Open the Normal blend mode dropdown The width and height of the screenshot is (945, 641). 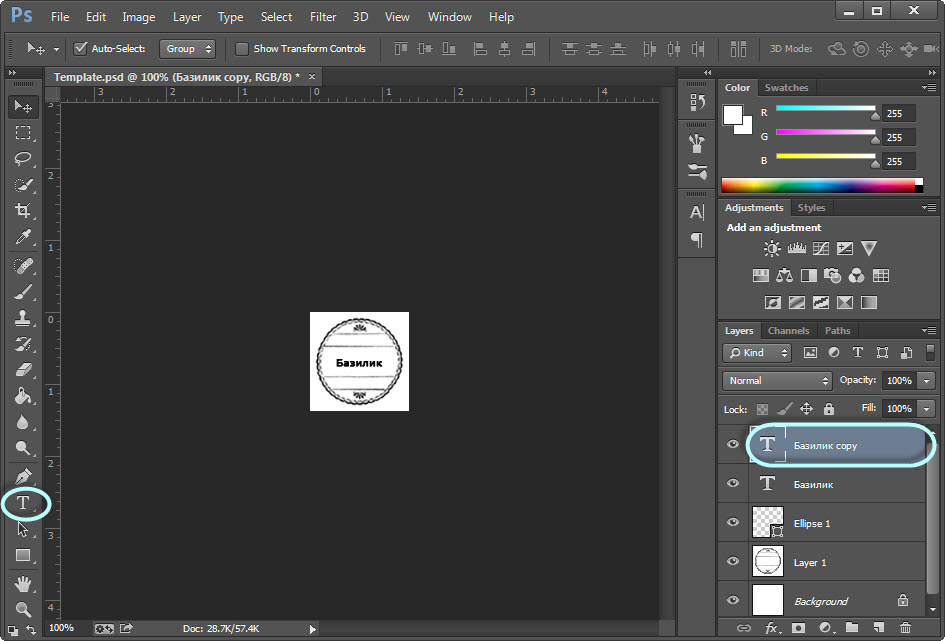[x=777, y=381]
